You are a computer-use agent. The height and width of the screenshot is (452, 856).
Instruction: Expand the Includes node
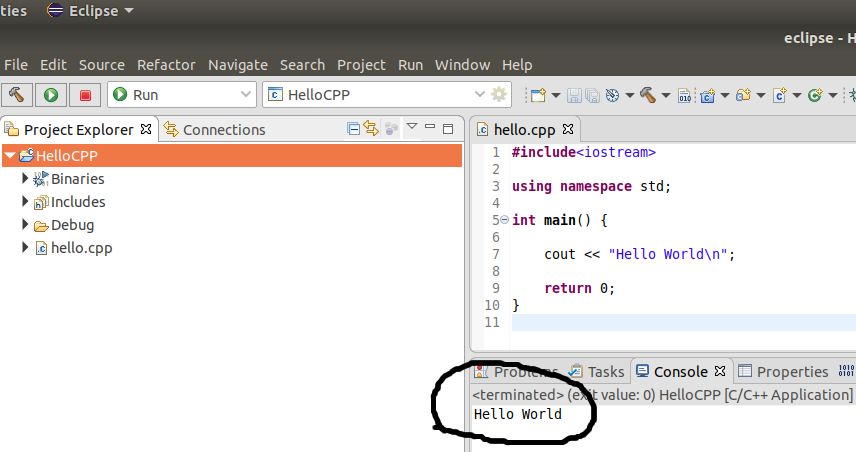point(25,201)
